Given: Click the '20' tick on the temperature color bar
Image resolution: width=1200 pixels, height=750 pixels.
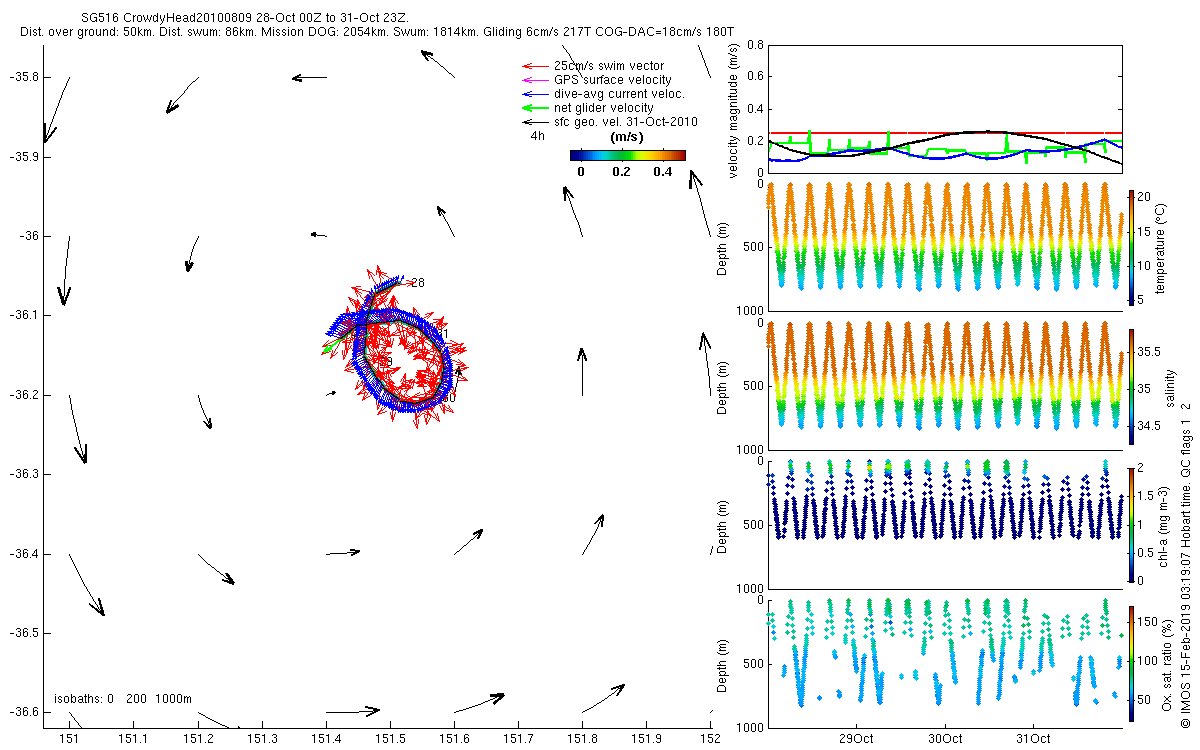Looking at the screenshot, I should coord(1146,196).
